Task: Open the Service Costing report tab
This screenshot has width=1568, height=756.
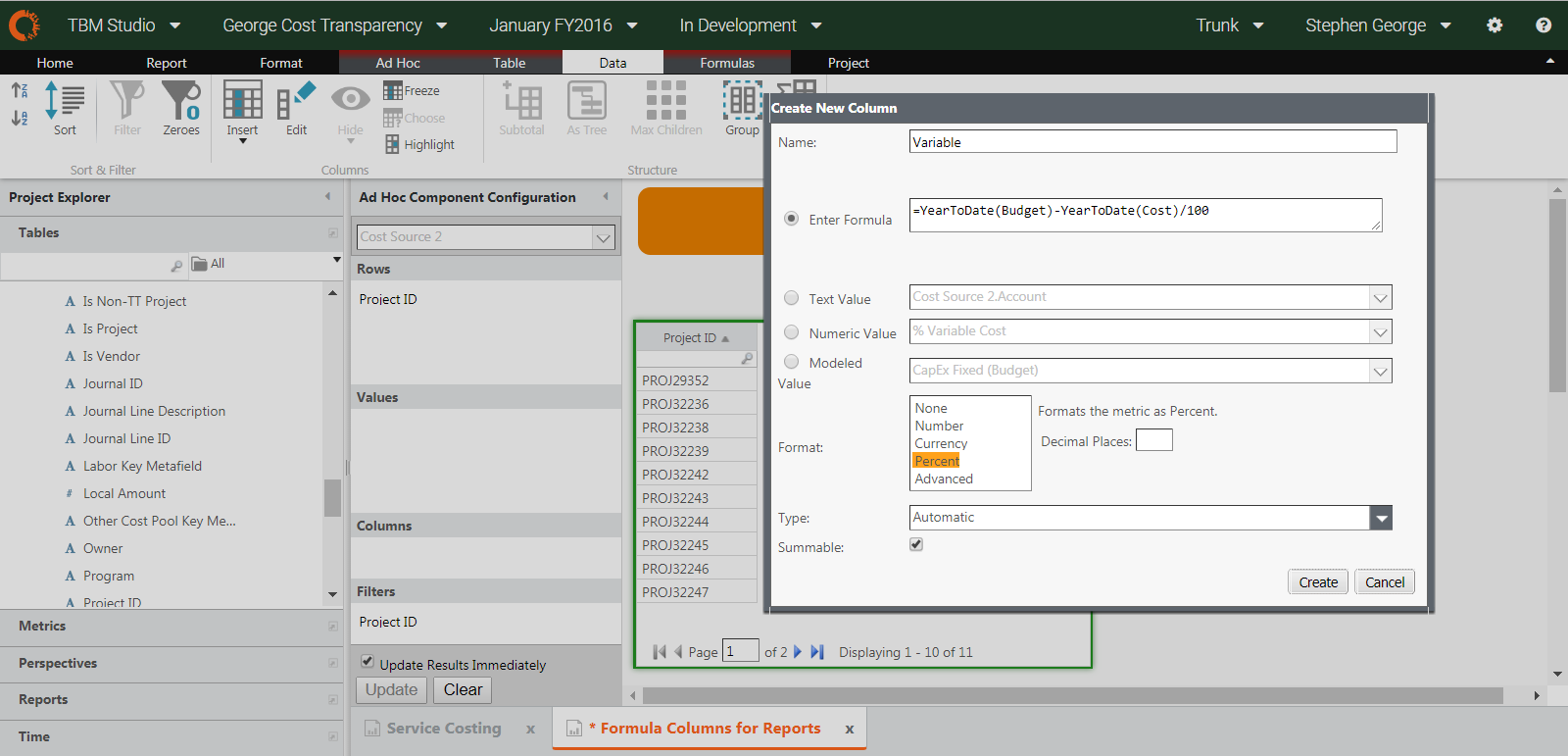Action: tap(444, 729)
